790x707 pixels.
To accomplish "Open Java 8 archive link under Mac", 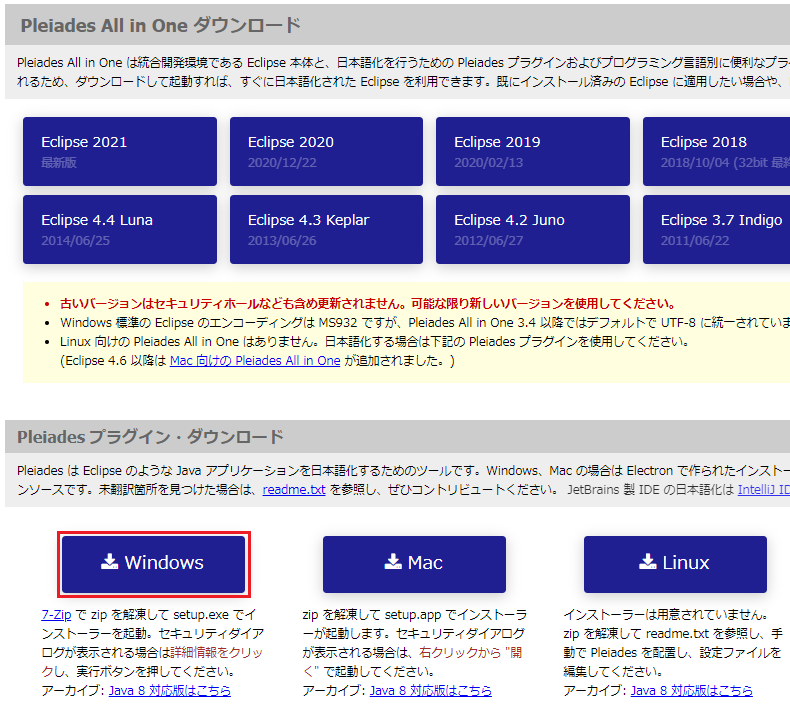I will [431, 690].
